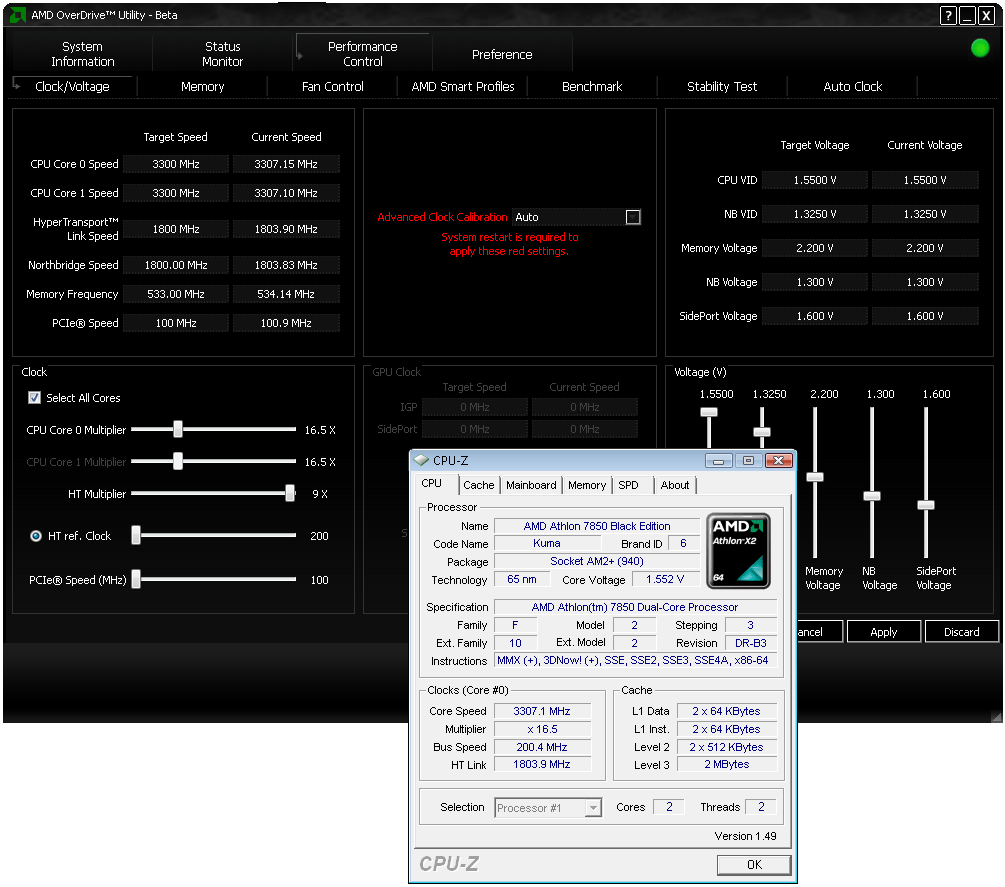Click the CPU Core 0 Multiplier slider handle
Screen dimensions: 1005x887
(177, 430)
